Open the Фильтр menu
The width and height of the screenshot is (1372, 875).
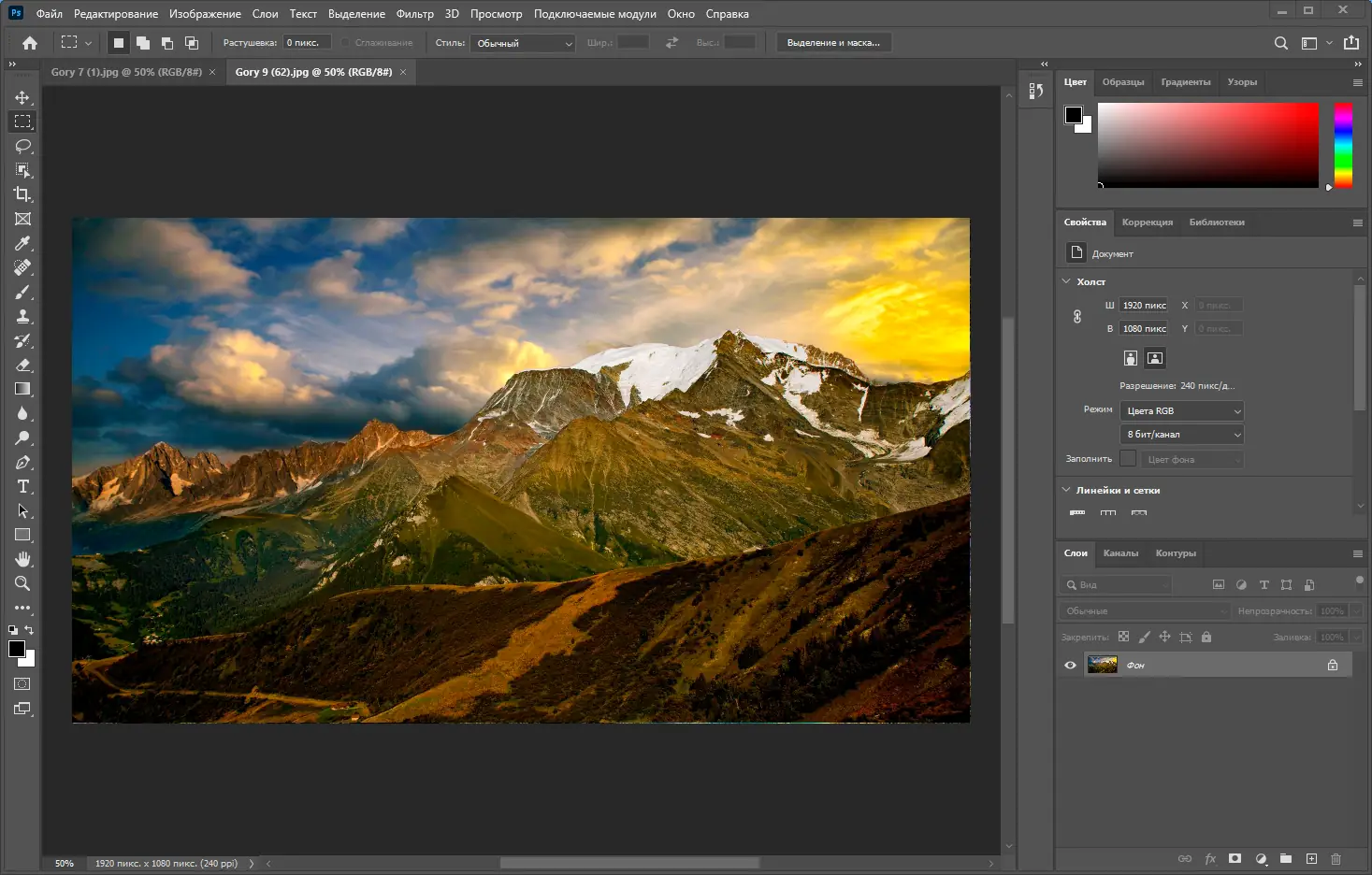414,14
